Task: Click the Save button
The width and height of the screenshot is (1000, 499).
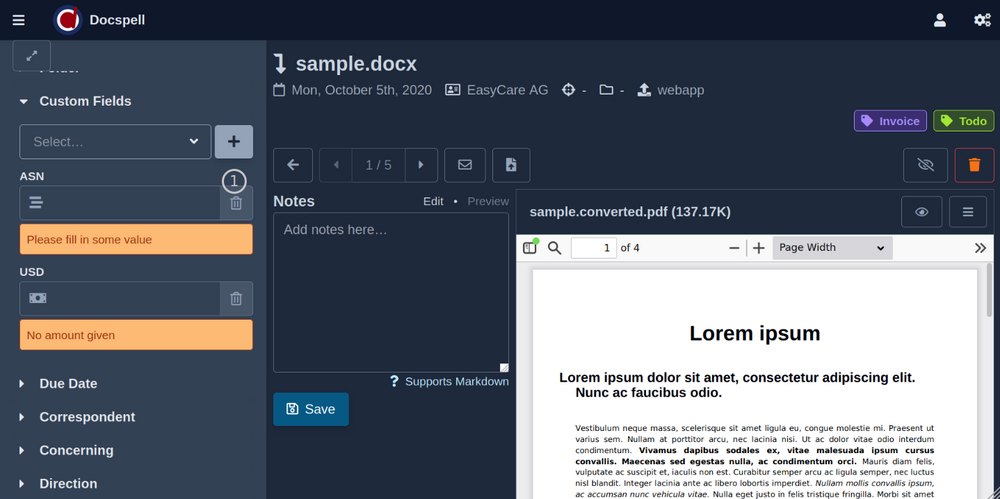Action: coord(310,409)
